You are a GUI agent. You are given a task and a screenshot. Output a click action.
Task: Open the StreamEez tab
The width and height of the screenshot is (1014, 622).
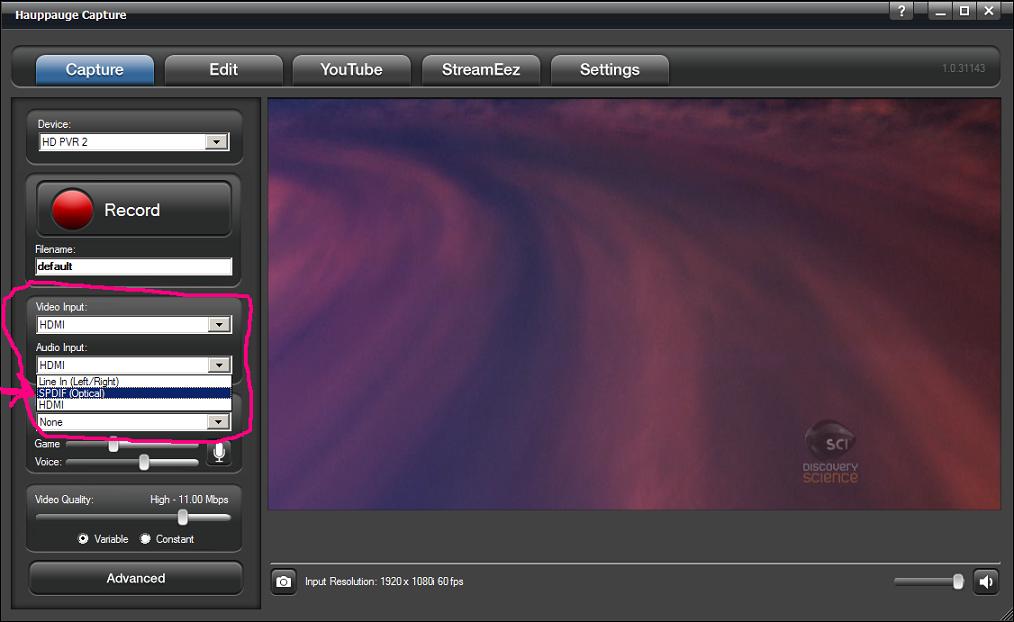coord(480,70)
